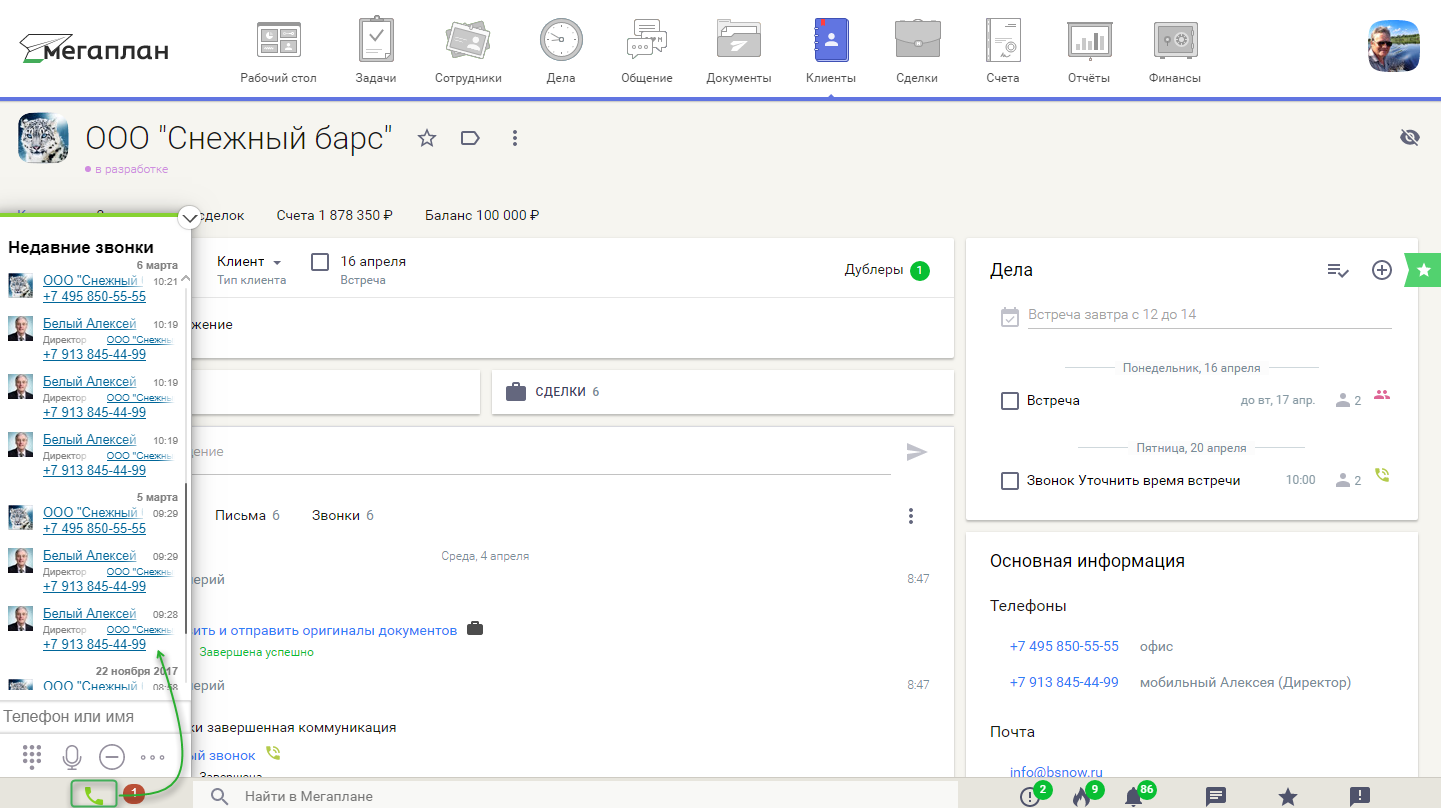The width and height of the screenshot is (1441, 808).
Task: Open overdue alerts icon with badge 2
Action: coord(1030,797)
